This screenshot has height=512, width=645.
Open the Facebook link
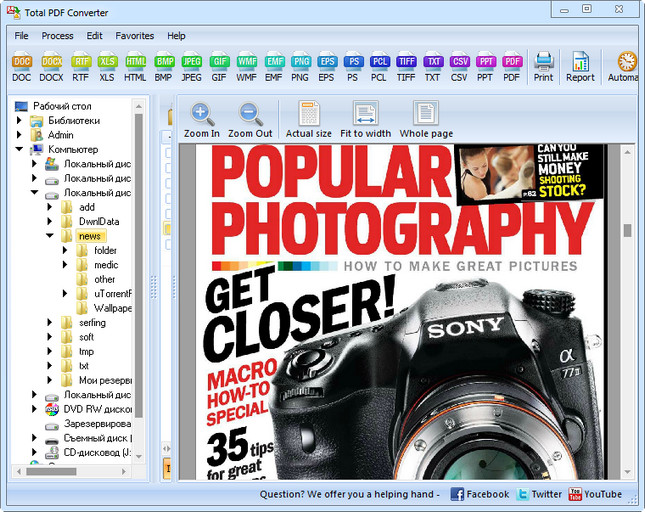click(480, 494)
